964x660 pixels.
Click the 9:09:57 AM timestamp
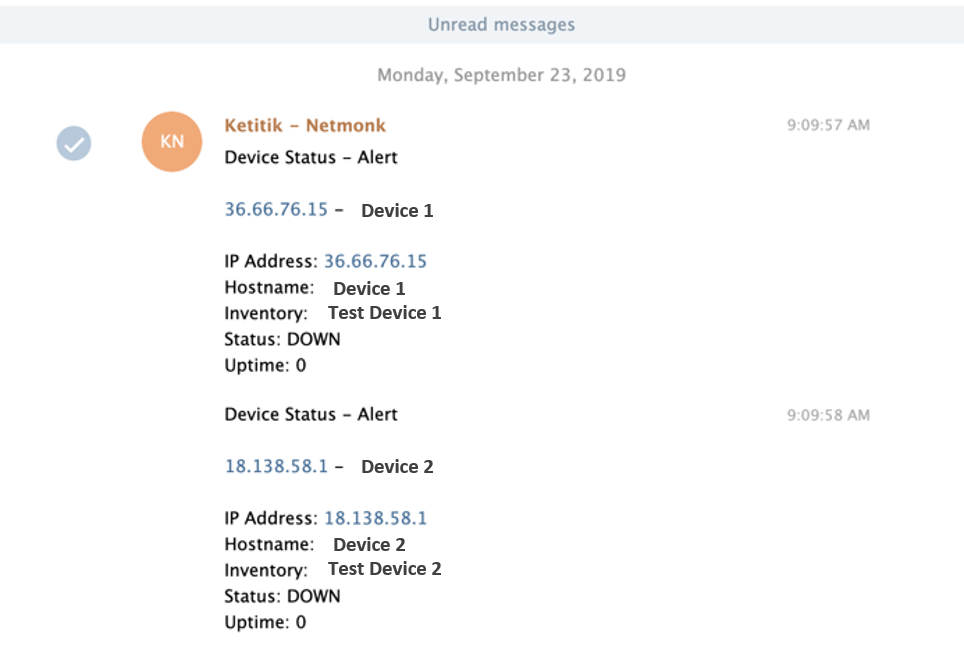point(828,125)
